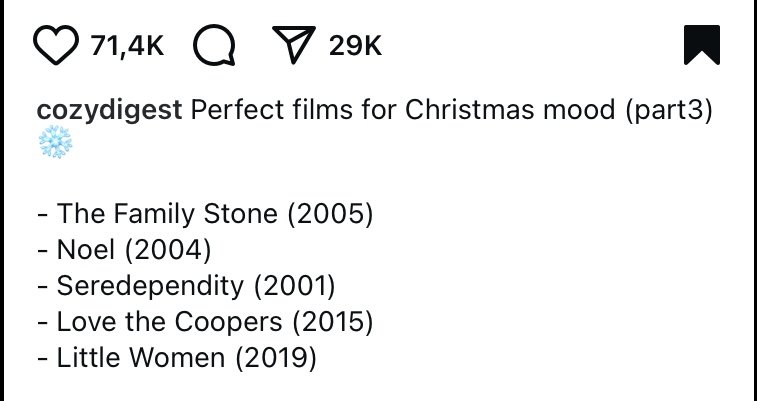Click 'The Family Stone' in the list
The height and width of the screenshot is (401, 757).
pyautogui.click(x=167, y=213)
